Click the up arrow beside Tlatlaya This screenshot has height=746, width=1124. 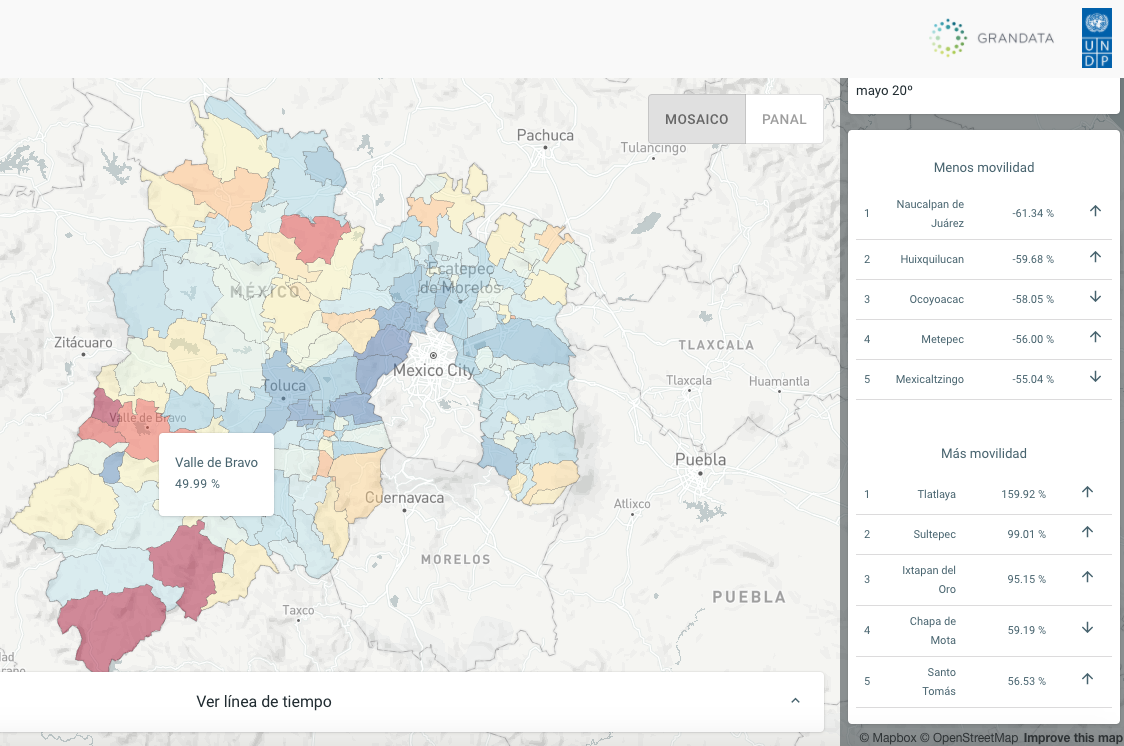click(1087, 492)
